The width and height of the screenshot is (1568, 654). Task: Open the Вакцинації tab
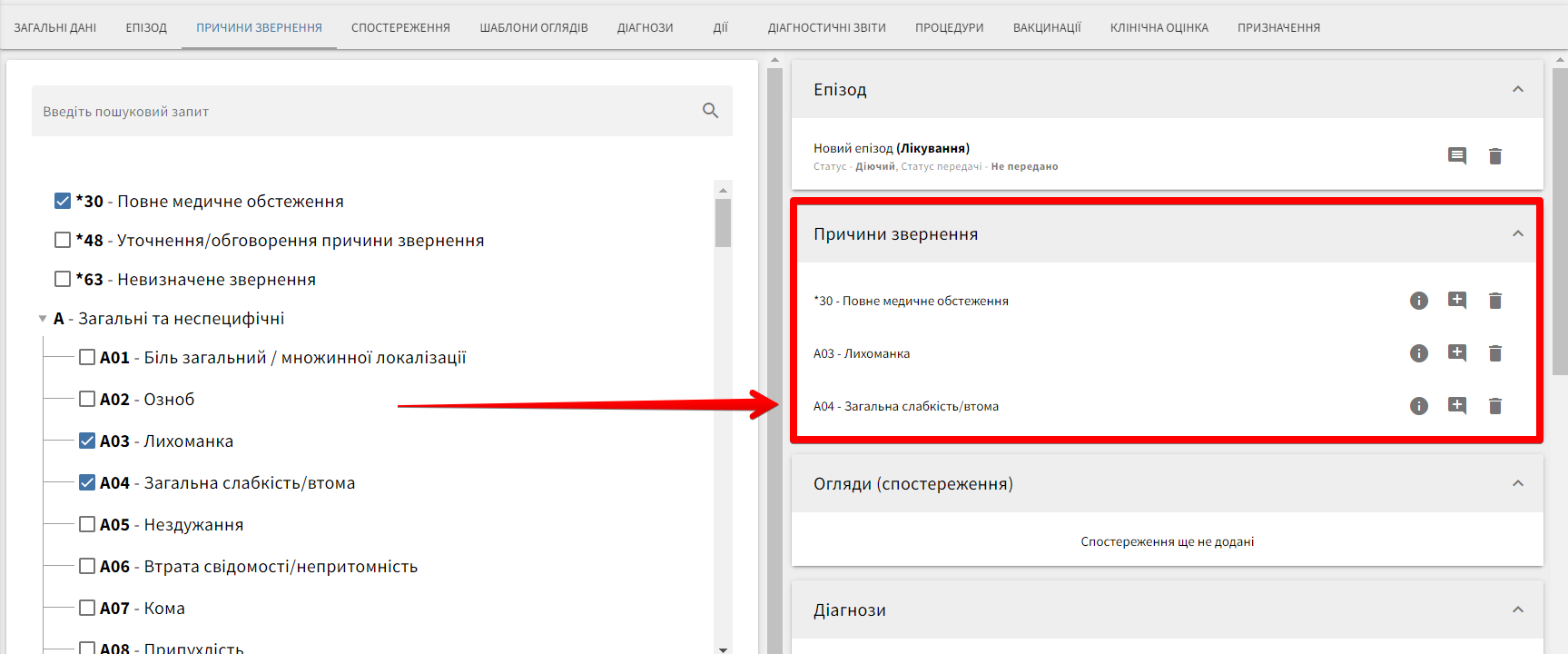click(1046, 27)
